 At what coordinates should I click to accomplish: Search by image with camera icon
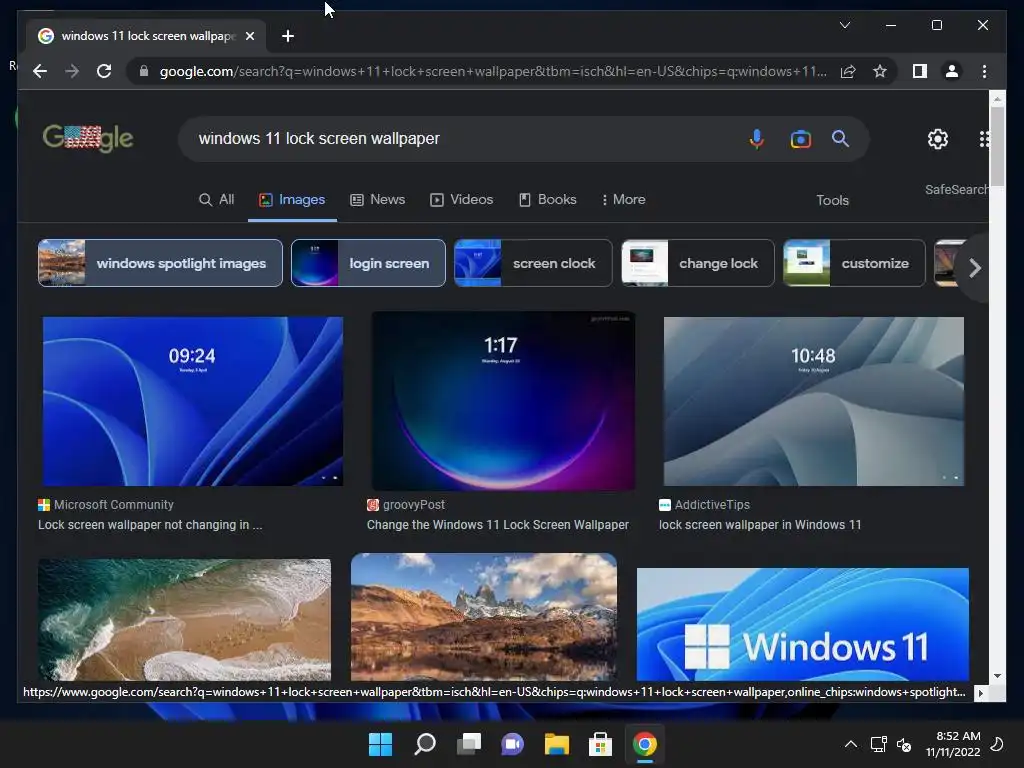800,138
